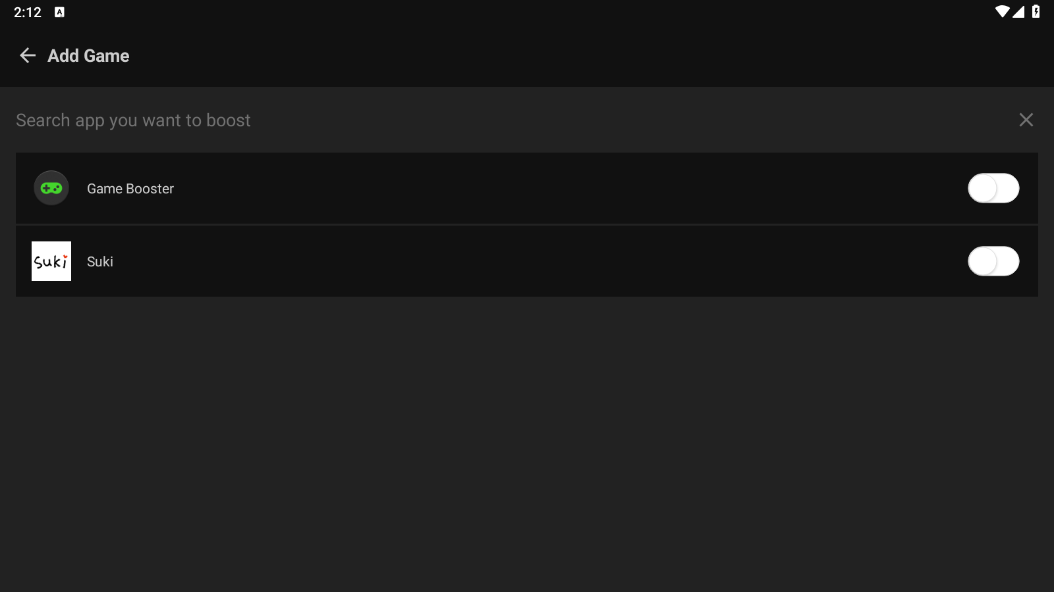Tap the 'A' notification icon beside the clock
Viewport: 1054px width, 592px height.
pos(59,12)
